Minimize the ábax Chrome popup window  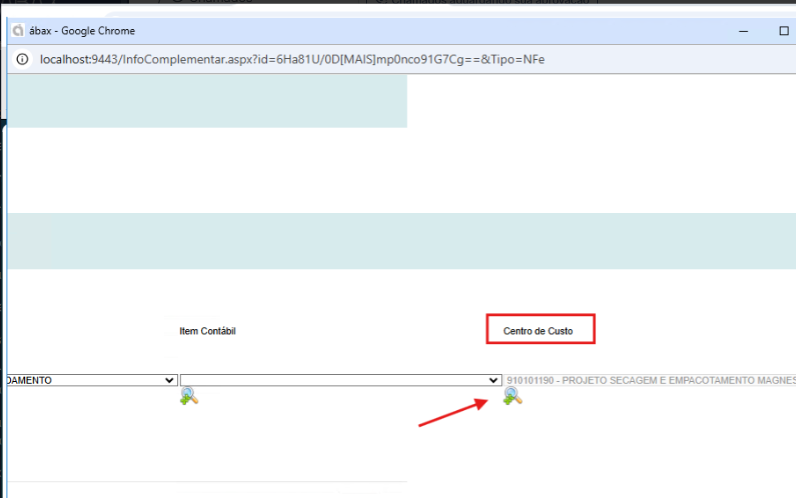(x=742, y=31)
